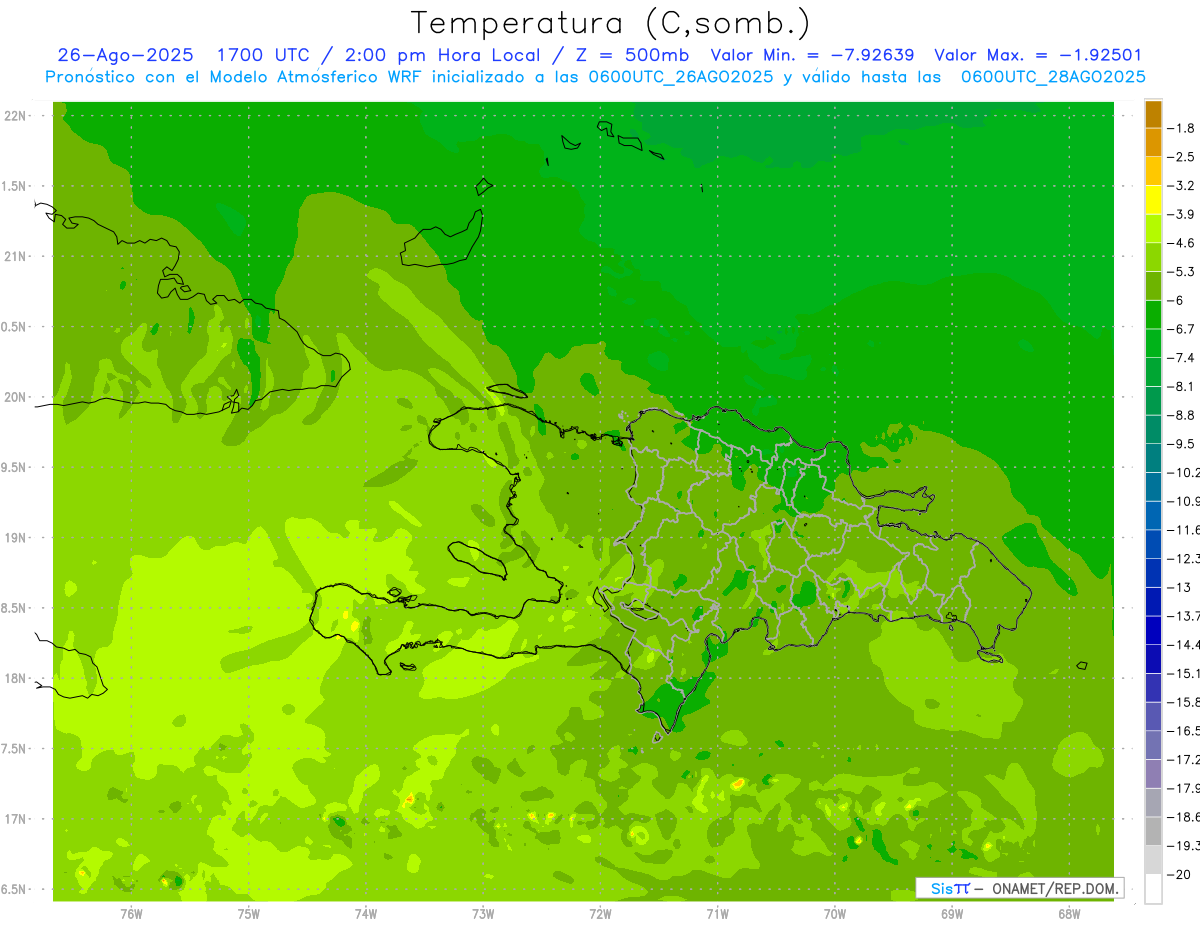Click 'Valor Min. = -7.92639' value
Image resolution: width=1200 pixels, height=927 pixels.
812,55
